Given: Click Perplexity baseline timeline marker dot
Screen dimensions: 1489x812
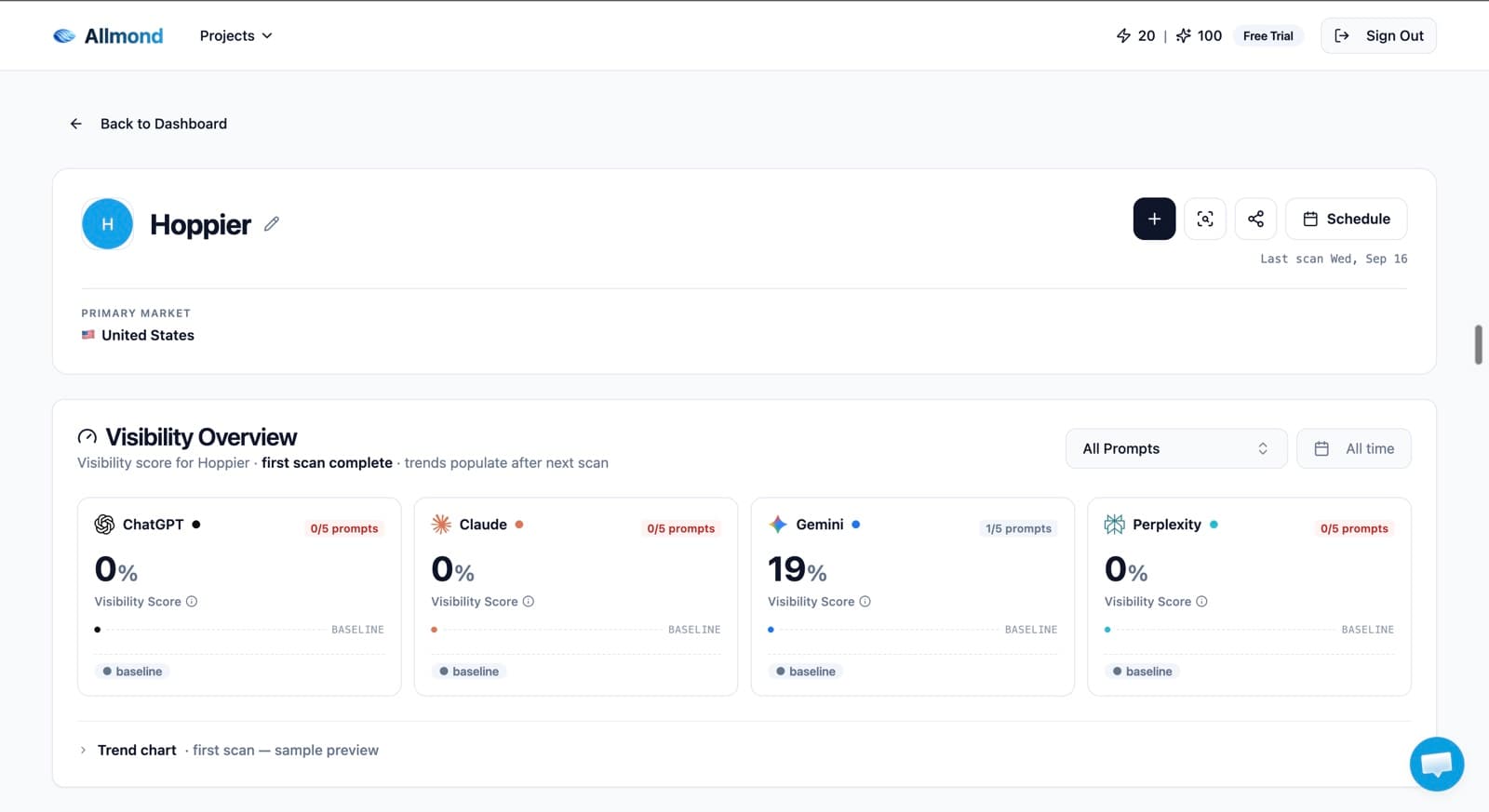Looking at the screenshot, I should coord(1107,630).
